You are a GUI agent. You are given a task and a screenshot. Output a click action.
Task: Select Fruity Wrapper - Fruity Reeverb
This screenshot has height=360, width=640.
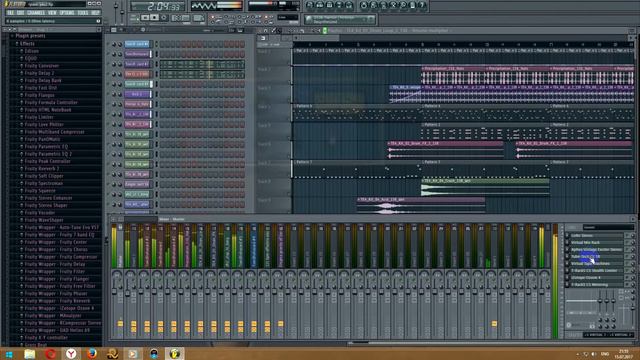point(57,301)
